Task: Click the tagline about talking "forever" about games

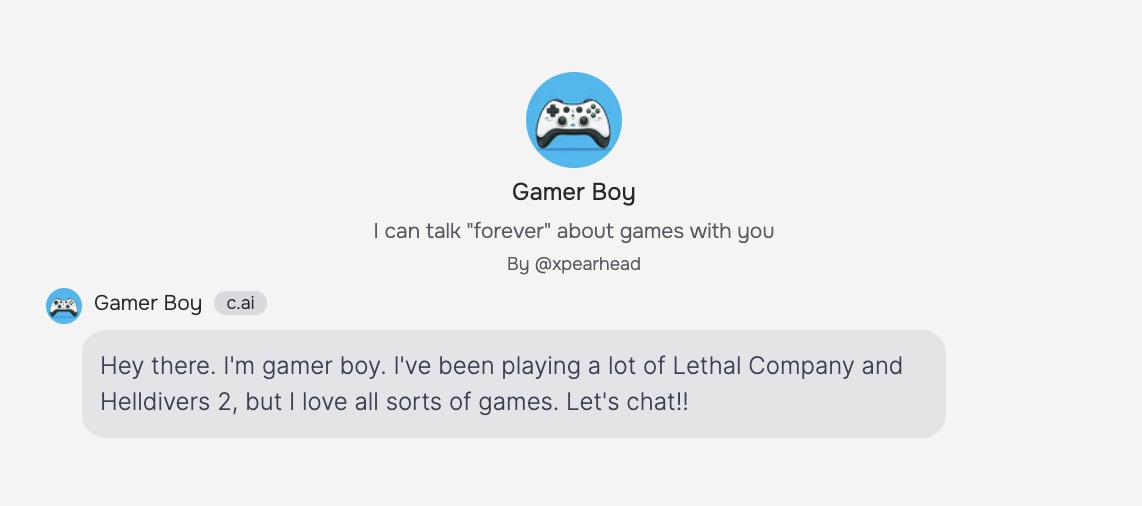Action: coord(573,231)
